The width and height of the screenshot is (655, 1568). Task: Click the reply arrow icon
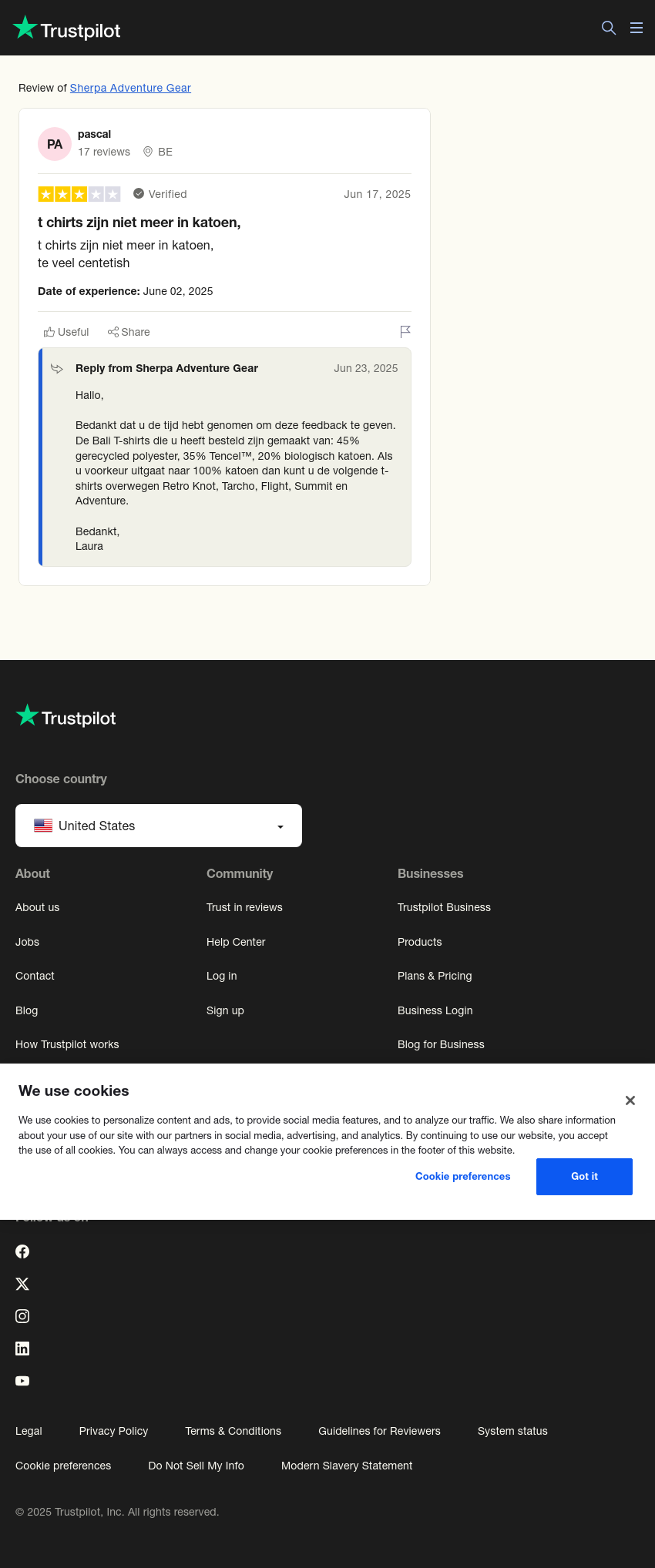click(x=57, y=369)
